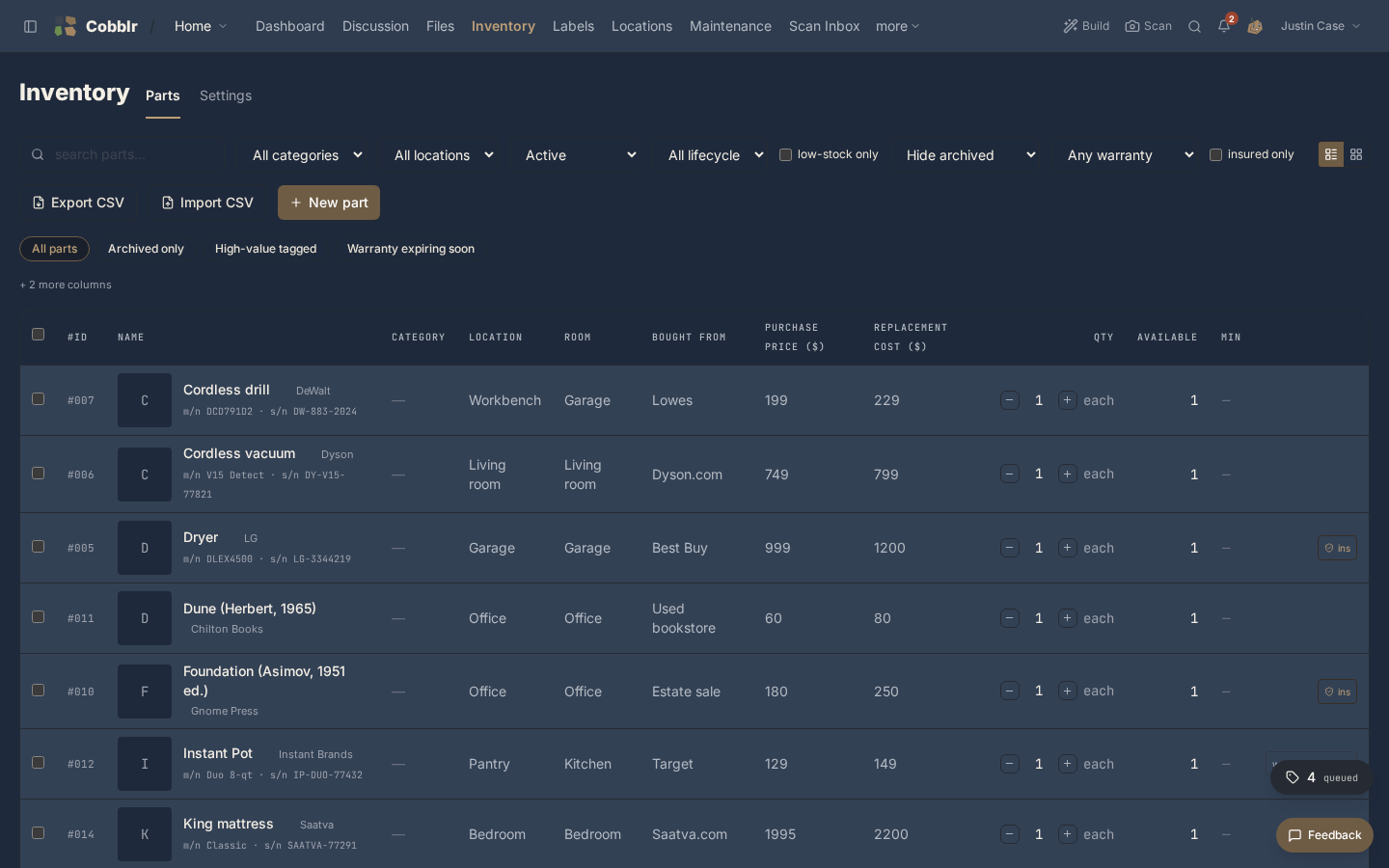Decrease quantity for Cordless drill
This screenshot has height=868, width=1389.
click(x=1010, y=400)
